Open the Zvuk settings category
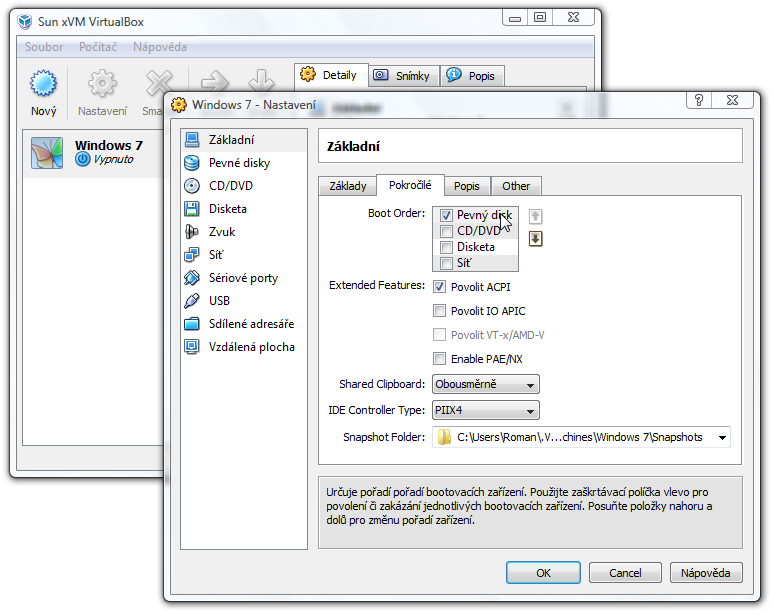 (x=244, y=232)
